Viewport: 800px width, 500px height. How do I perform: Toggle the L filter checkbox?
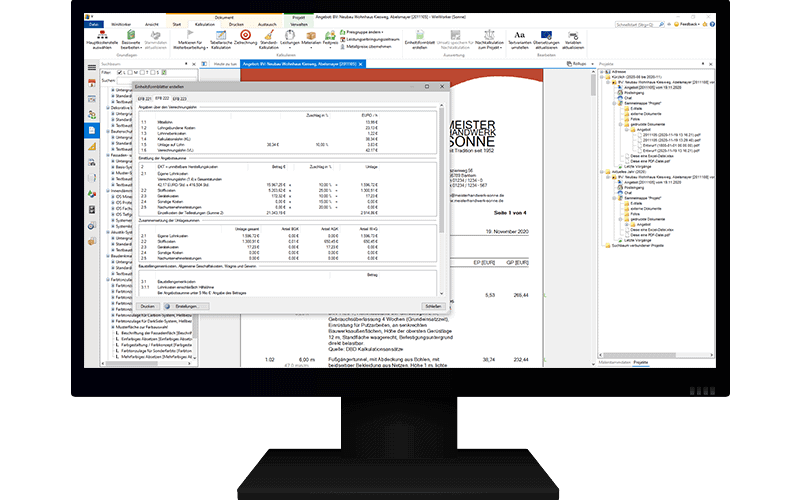coord(119,72)
